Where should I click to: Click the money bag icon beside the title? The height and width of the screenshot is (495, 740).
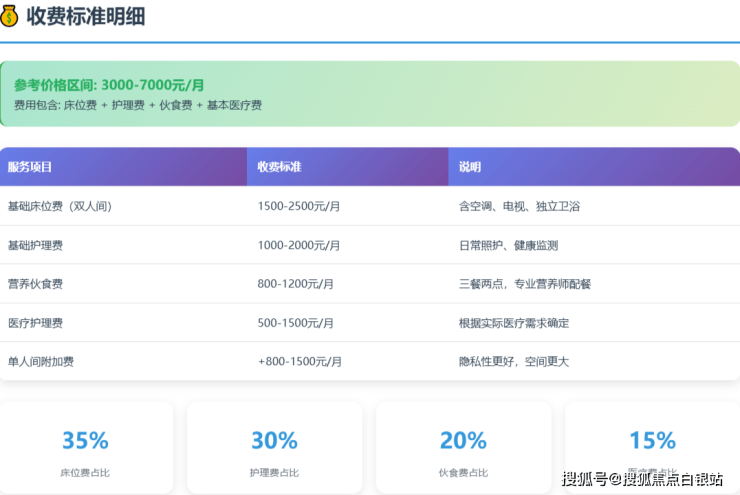click(9, 16)
